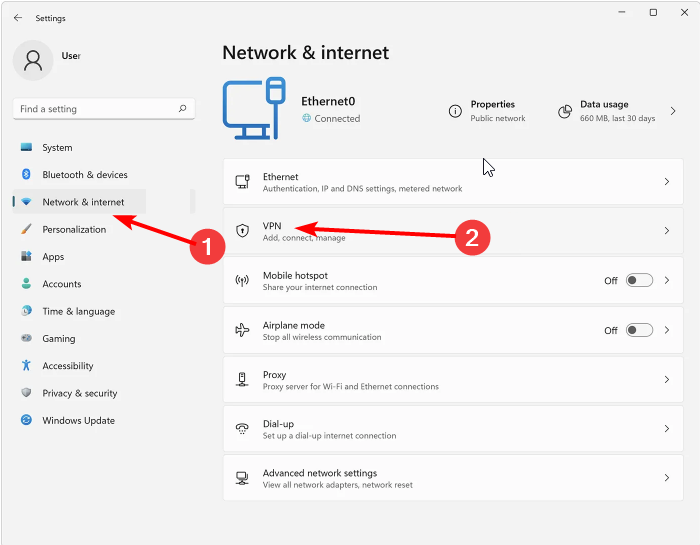
Task: Open the VPN Add, connect, manage entry
Action: pos(453,231)
